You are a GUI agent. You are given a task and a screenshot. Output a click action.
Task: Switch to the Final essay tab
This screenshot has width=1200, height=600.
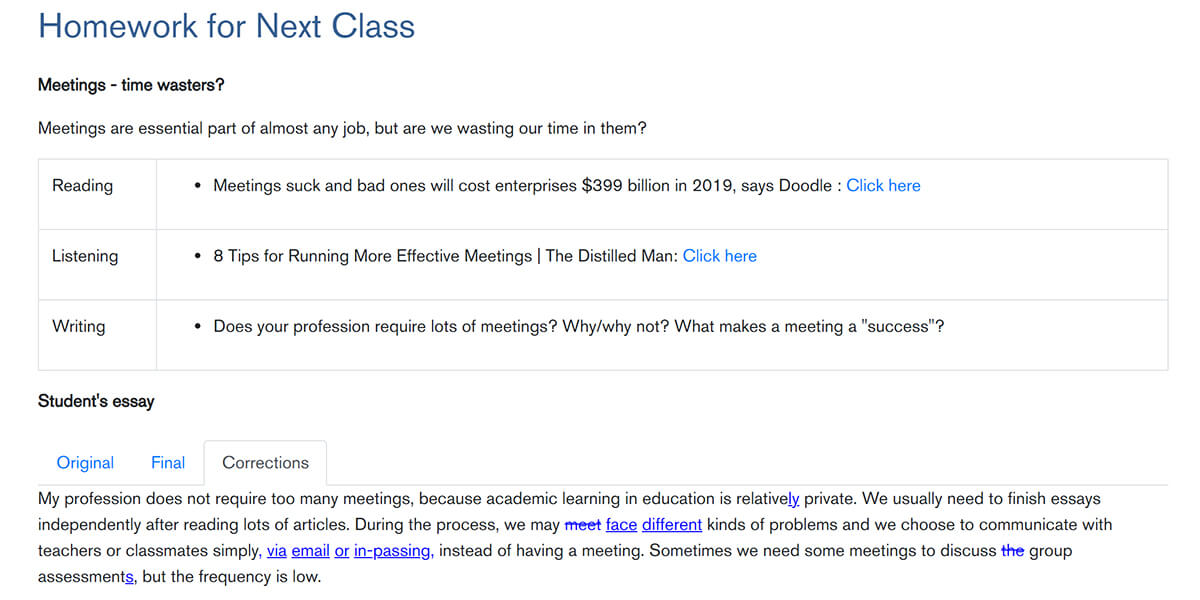tap(168, 463)
